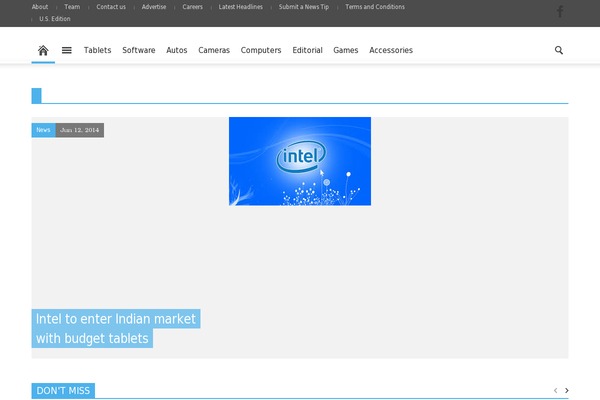Open the Latest Headlines link
The image size is (600, 400).
[x=241, y=7]
